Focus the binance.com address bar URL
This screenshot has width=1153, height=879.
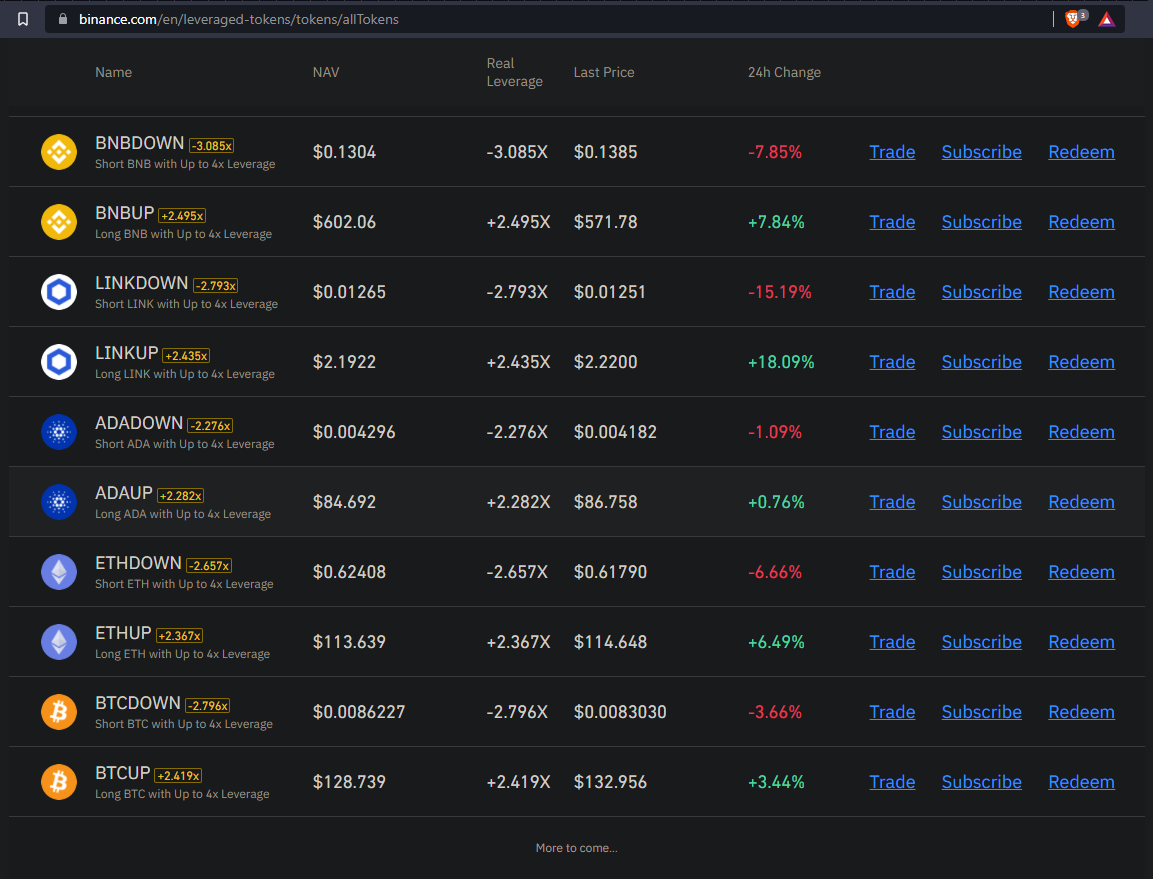coord(239,19)
